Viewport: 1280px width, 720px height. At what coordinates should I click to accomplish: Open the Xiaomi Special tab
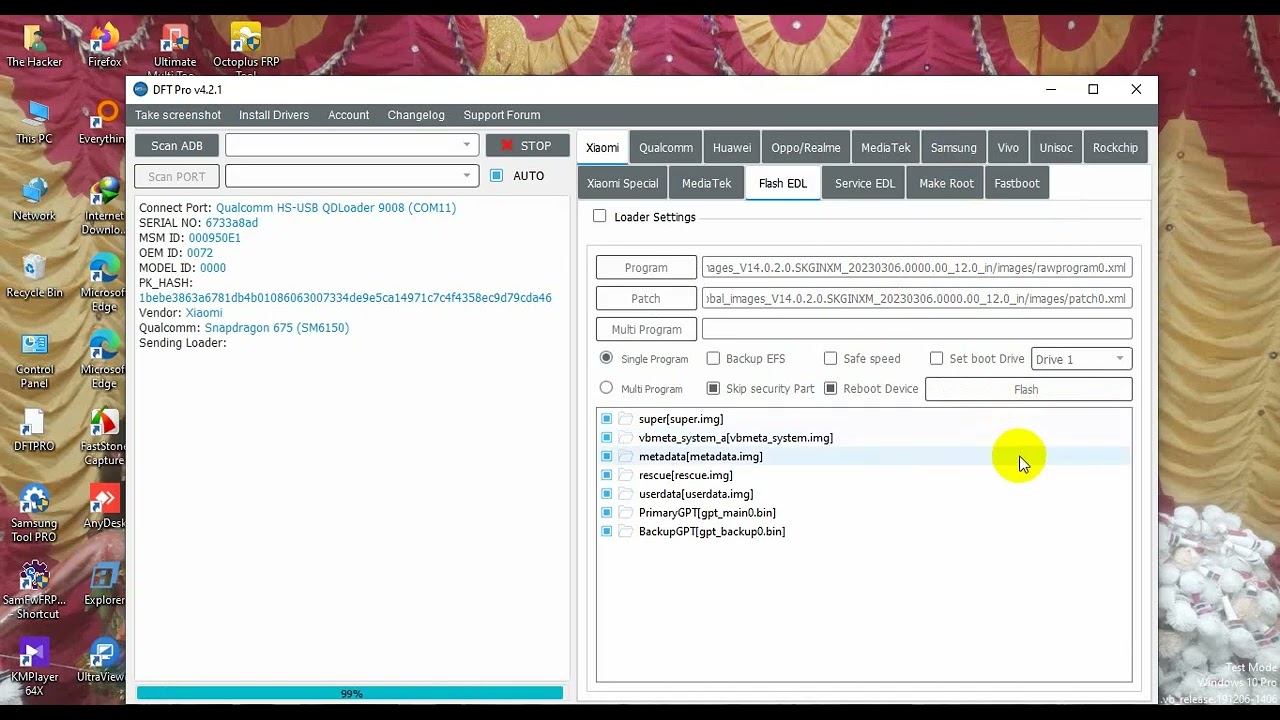[x=623, y=184]
